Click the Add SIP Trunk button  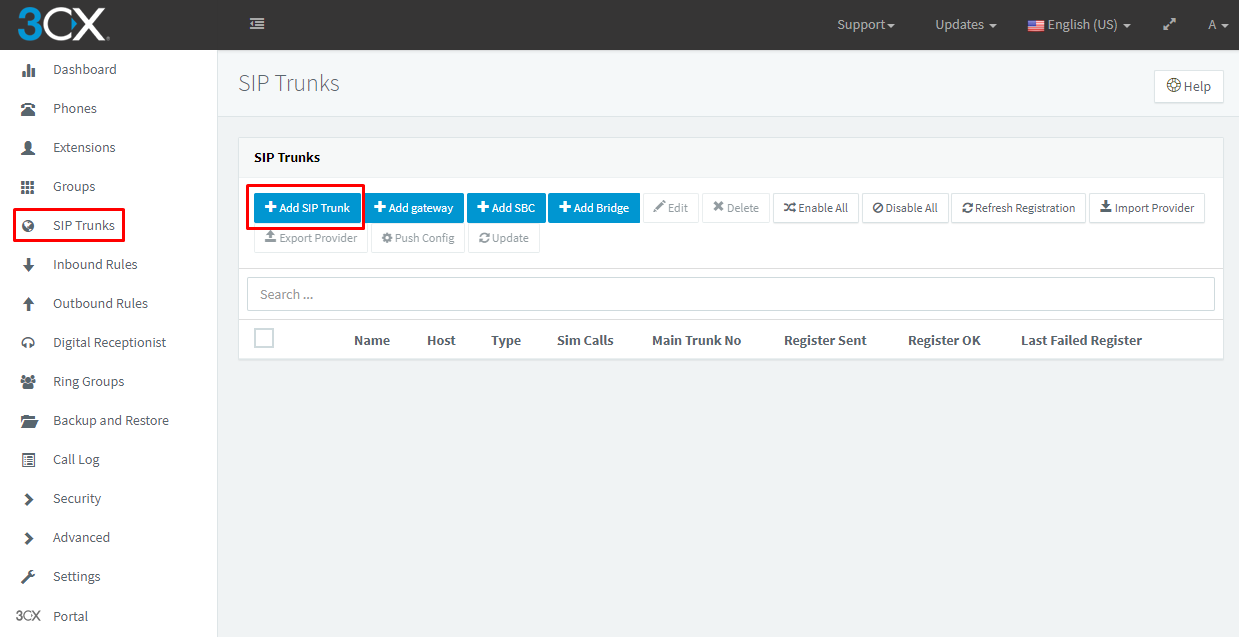(x=307, y=208)
